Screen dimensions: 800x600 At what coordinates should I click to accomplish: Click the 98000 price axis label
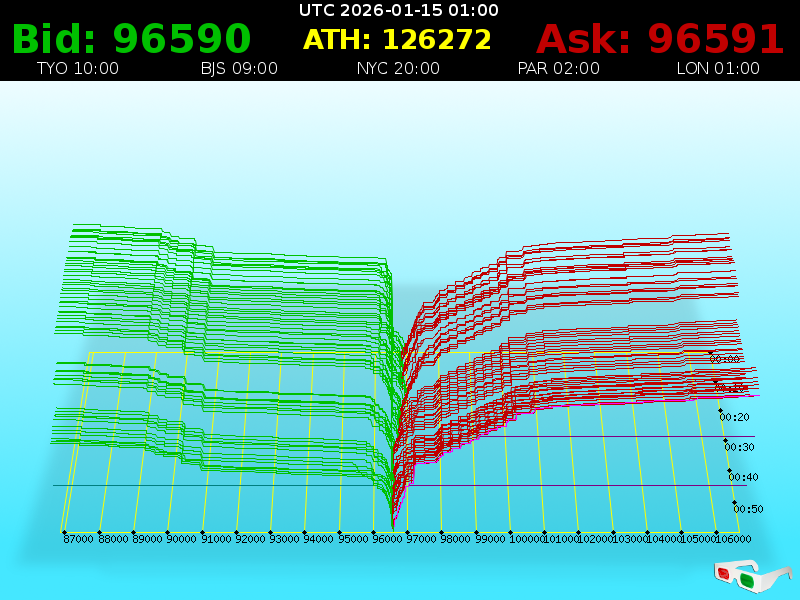pos(455,539)
